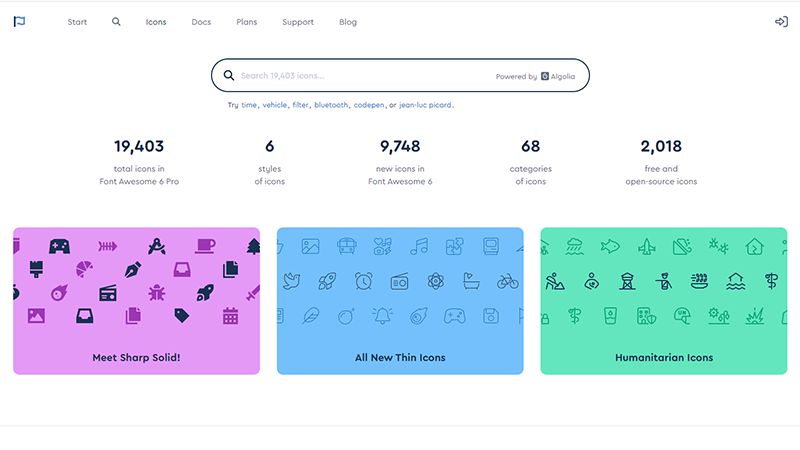Click the bicycle icon
Viewport: 800px width, 450px height.
click(x=508, y=281)
